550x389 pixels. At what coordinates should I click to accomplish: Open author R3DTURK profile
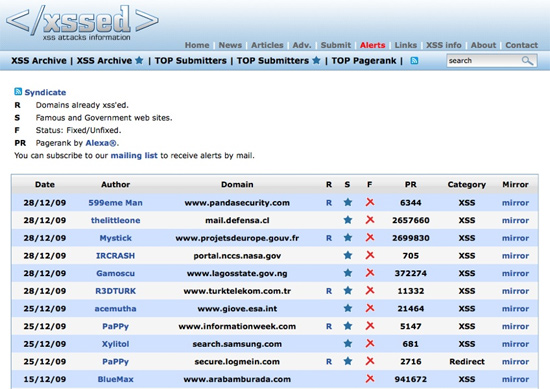(115, 291)
